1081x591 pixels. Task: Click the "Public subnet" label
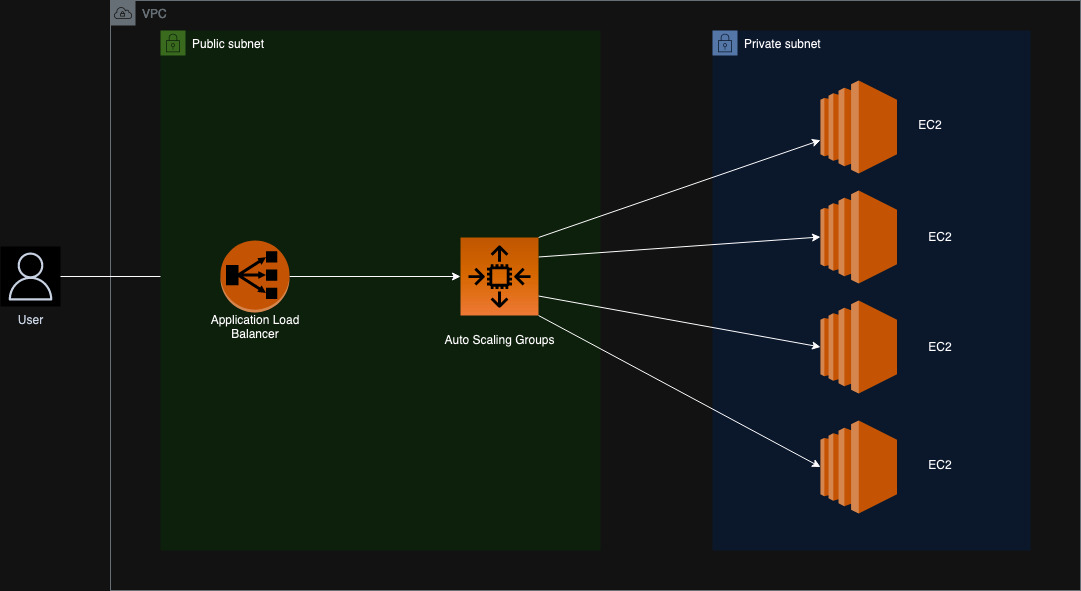click(x=228, y=43)
